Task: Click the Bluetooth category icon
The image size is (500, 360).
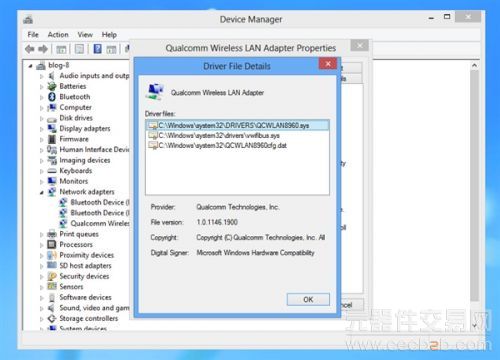Action: (x=52, y=97)
